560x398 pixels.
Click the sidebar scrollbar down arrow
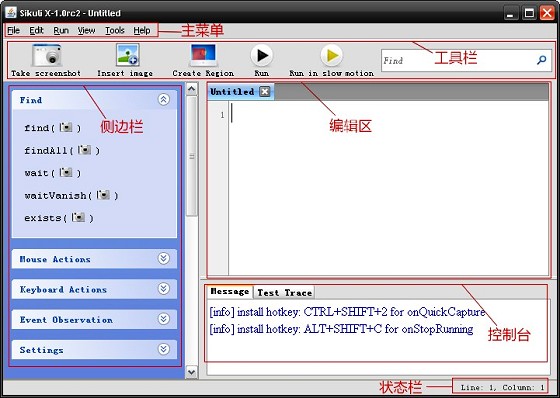pos(192,372)
